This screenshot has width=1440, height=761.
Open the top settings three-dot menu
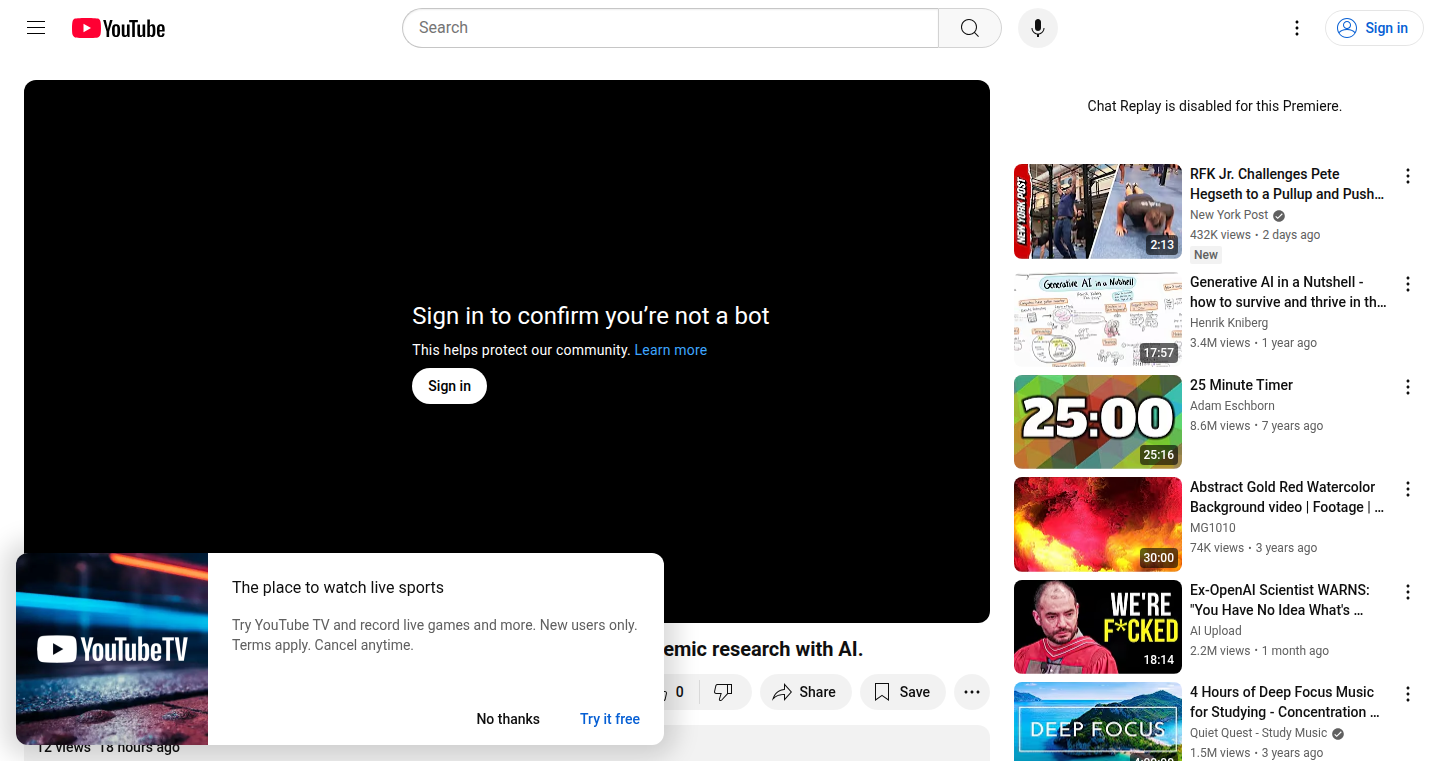(1297, 28)
